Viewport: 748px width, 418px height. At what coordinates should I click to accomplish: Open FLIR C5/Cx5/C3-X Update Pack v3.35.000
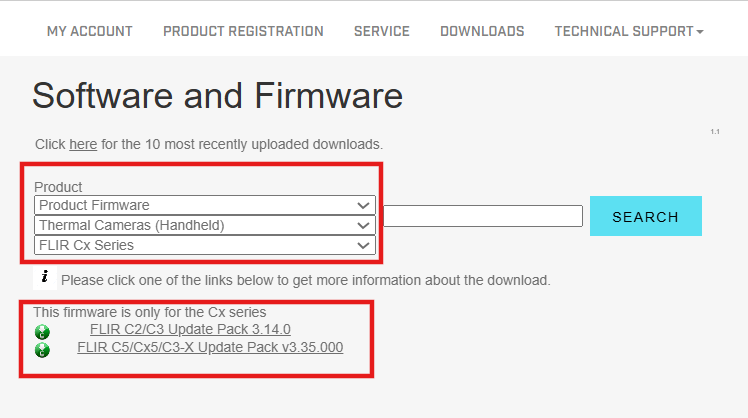tap(210, 347)
